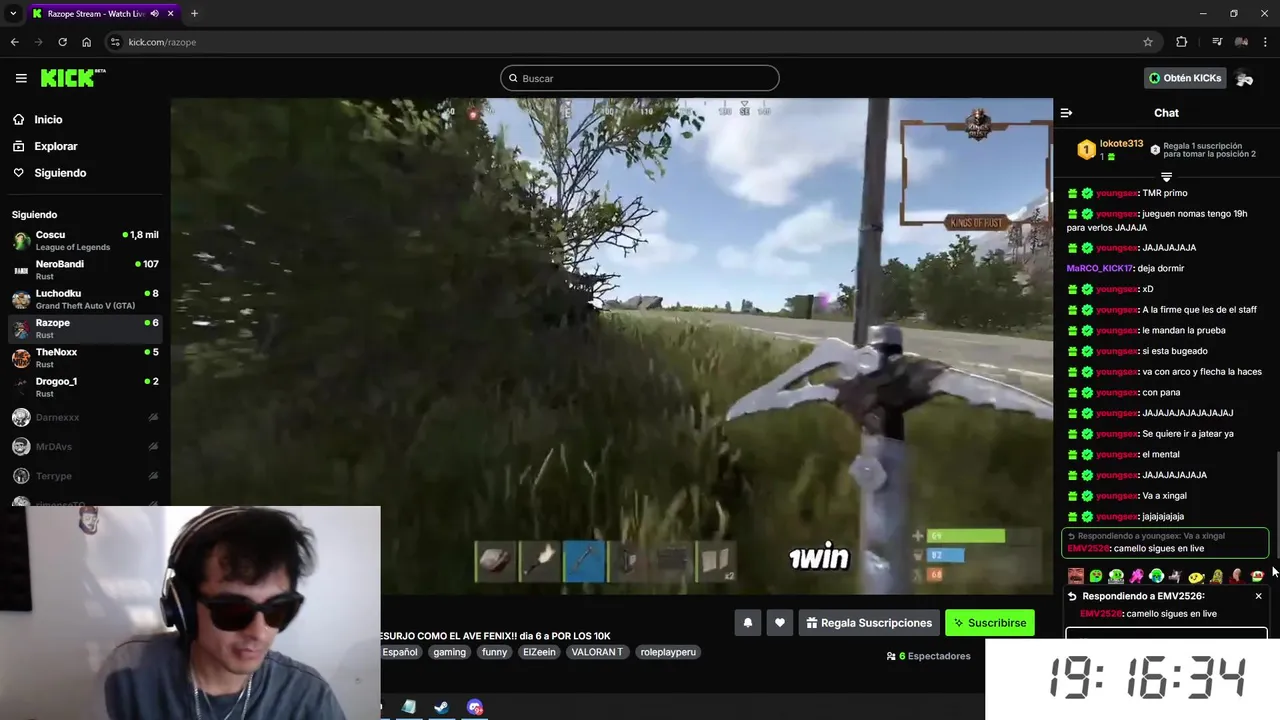Open NeroBandi's channel
This screenshot has height=720, width=1280.
[x=85, y=270]
